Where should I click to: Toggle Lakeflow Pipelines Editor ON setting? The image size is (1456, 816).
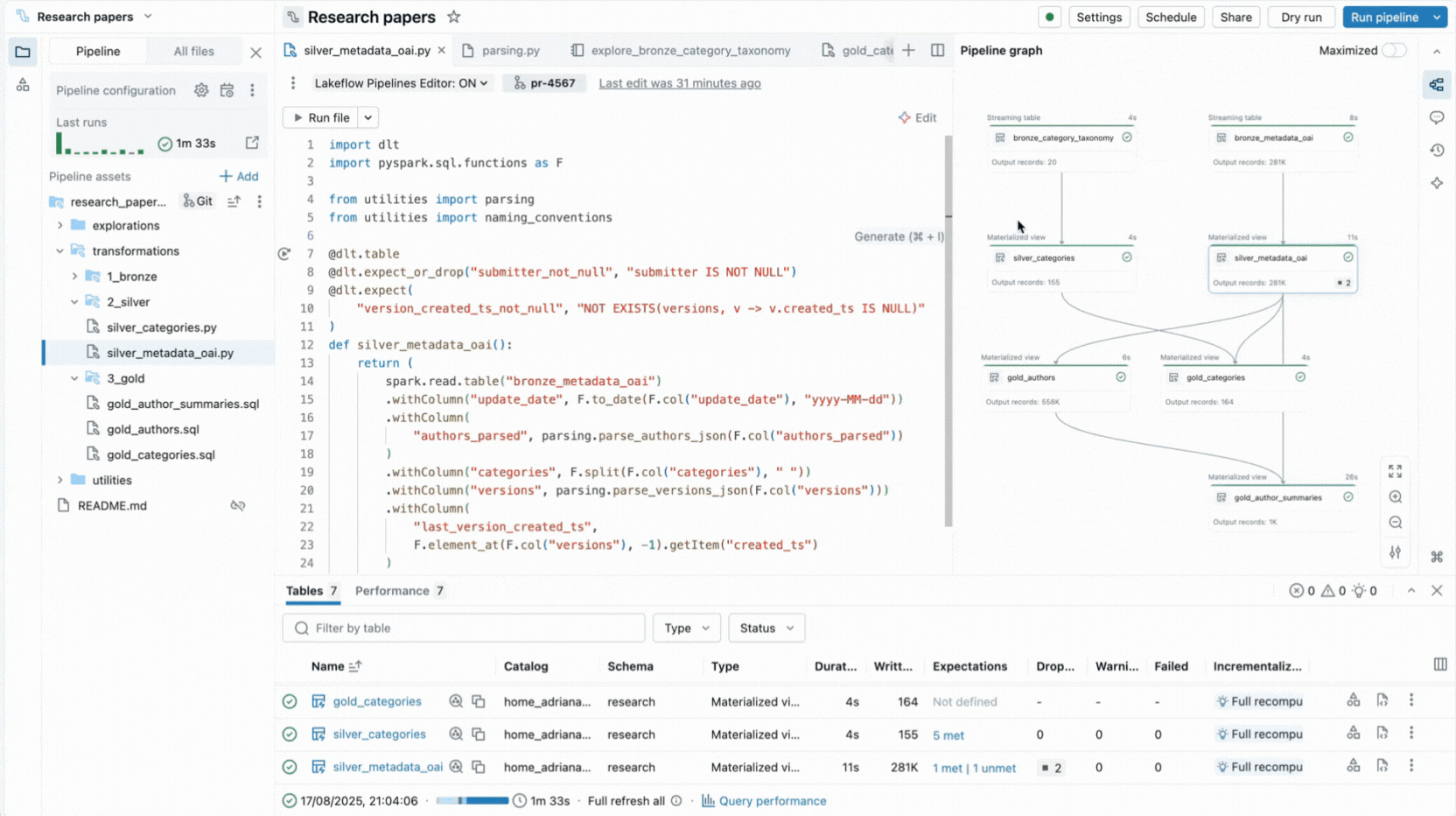point(401,83)
